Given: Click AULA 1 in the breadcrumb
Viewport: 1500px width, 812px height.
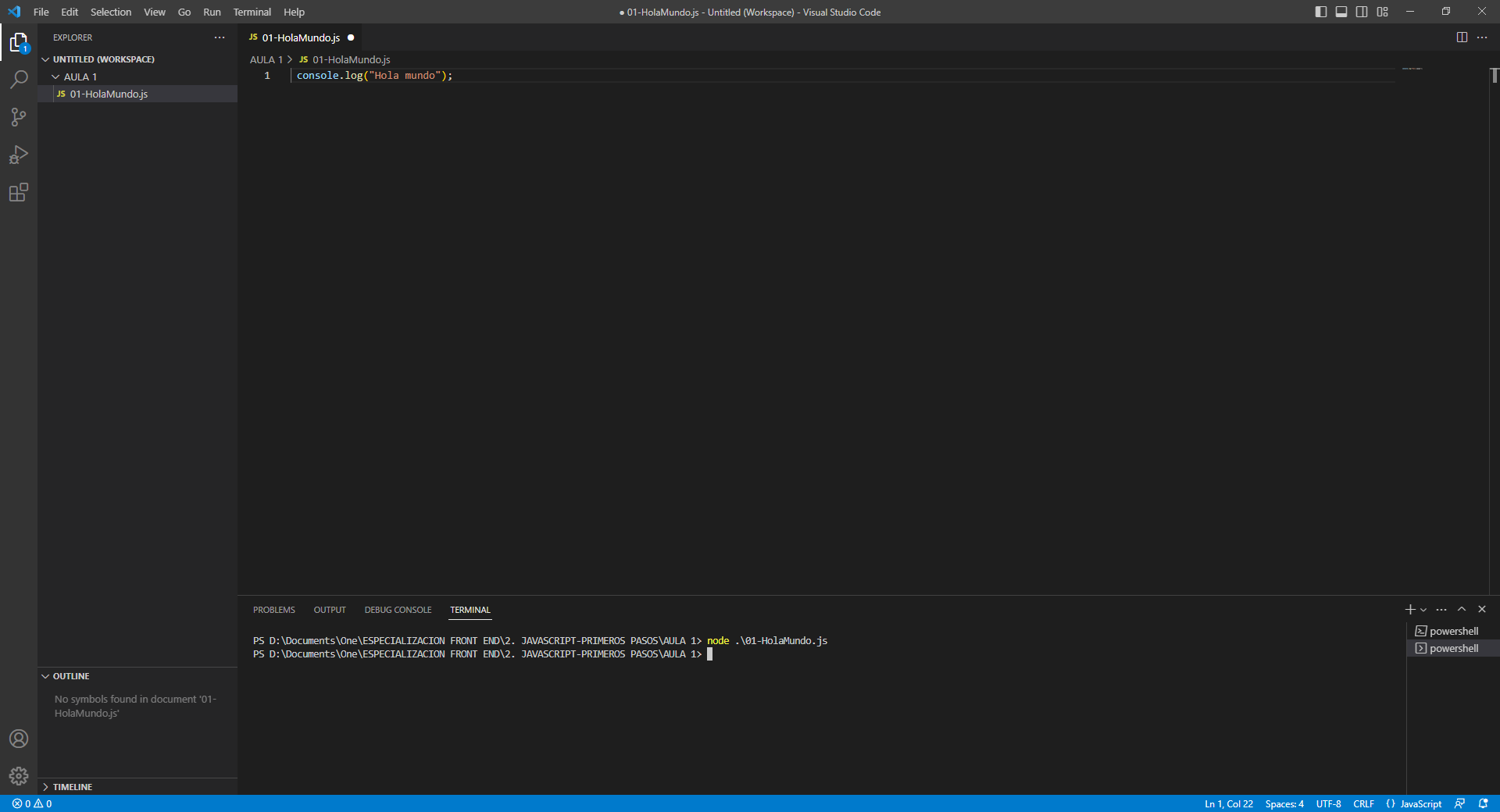Looking at the screenshot, I should coord(266,59).
